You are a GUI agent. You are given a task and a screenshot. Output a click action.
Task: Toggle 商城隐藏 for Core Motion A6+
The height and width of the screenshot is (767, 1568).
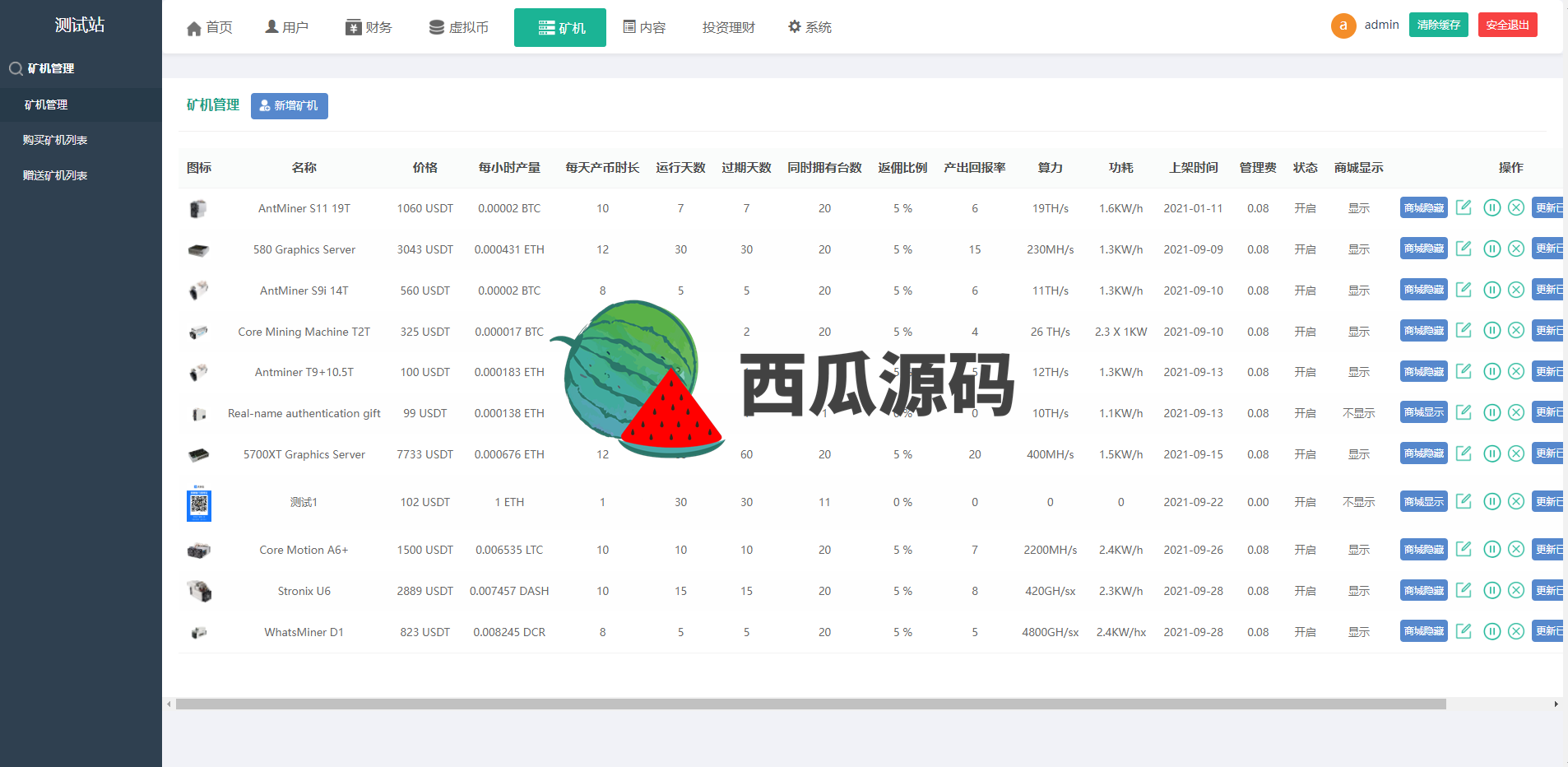[1424, 549]
